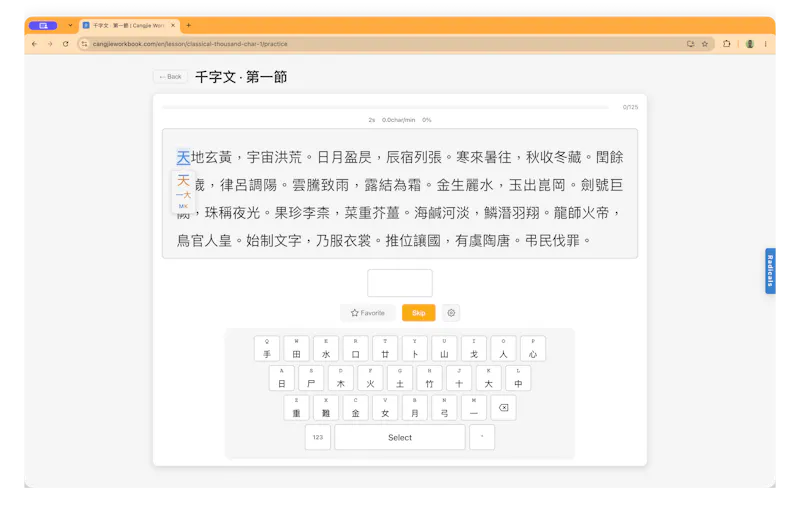Screen dimensions: 800x520
Task: View site information icon in address bar
Action: (84, 44)
